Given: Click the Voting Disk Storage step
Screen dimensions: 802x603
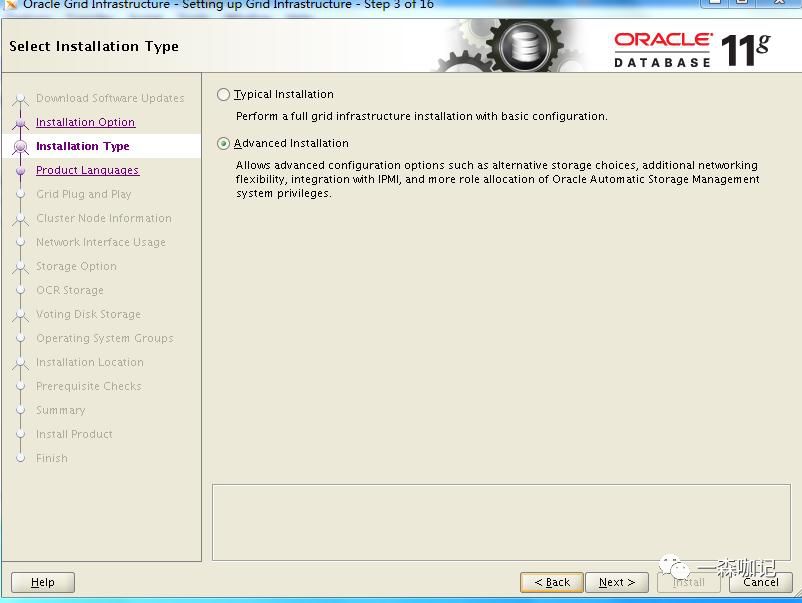Looking at the screenshot, I should (88, 315).
